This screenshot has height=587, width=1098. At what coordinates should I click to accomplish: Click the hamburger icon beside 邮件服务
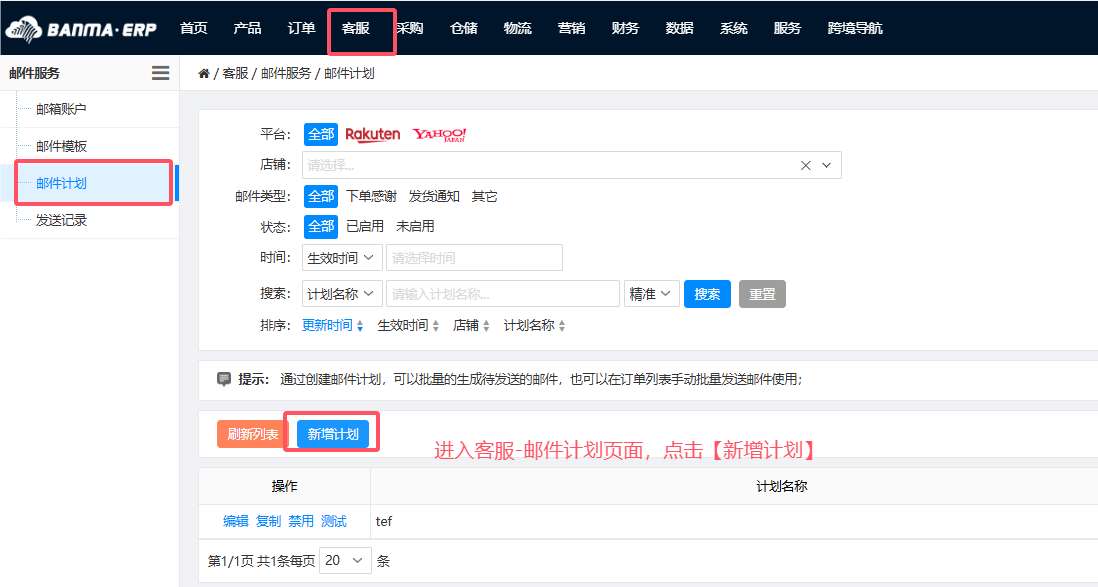point(159,72)
